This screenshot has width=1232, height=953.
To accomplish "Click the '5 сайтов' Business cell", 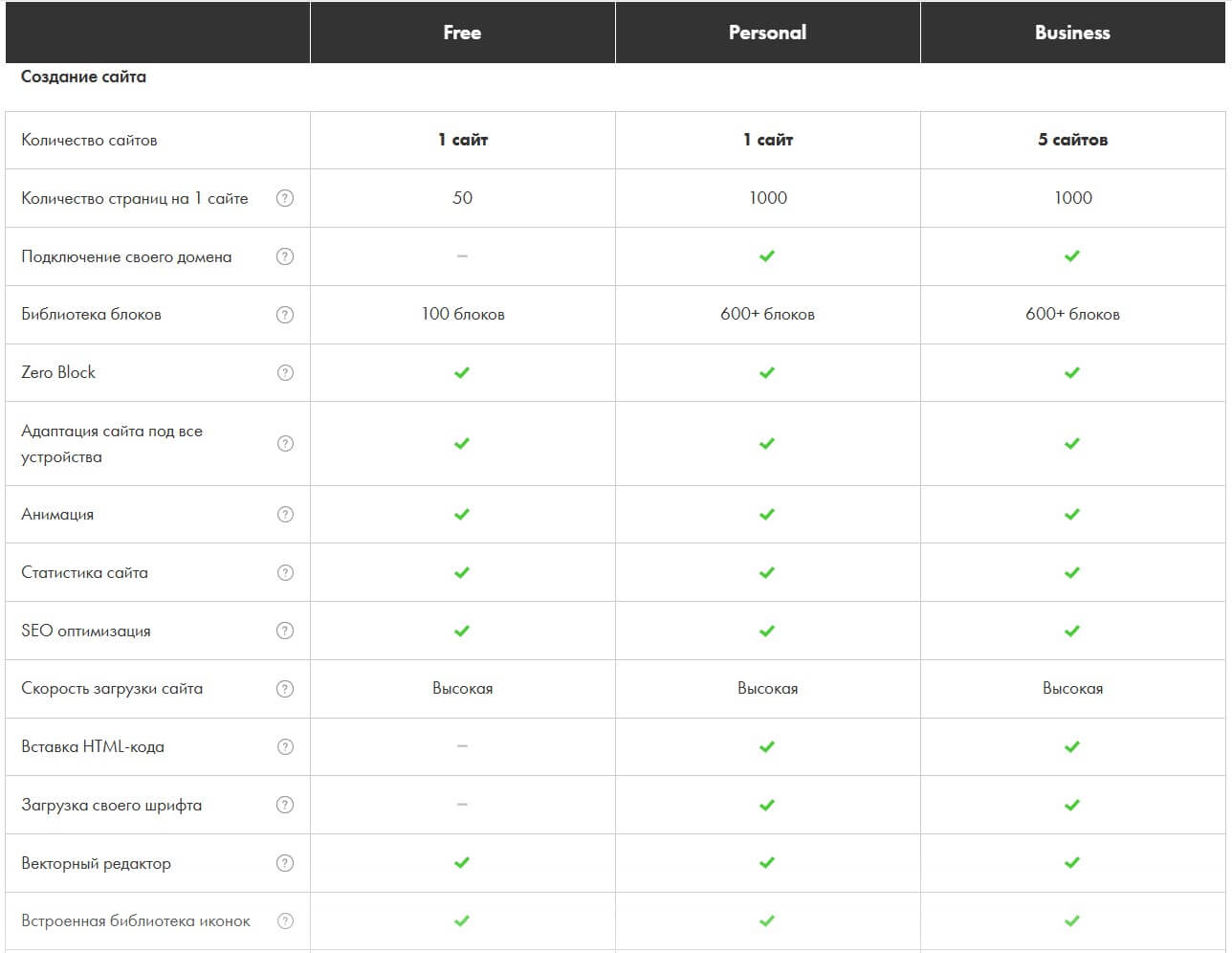I will [1072, 140].
